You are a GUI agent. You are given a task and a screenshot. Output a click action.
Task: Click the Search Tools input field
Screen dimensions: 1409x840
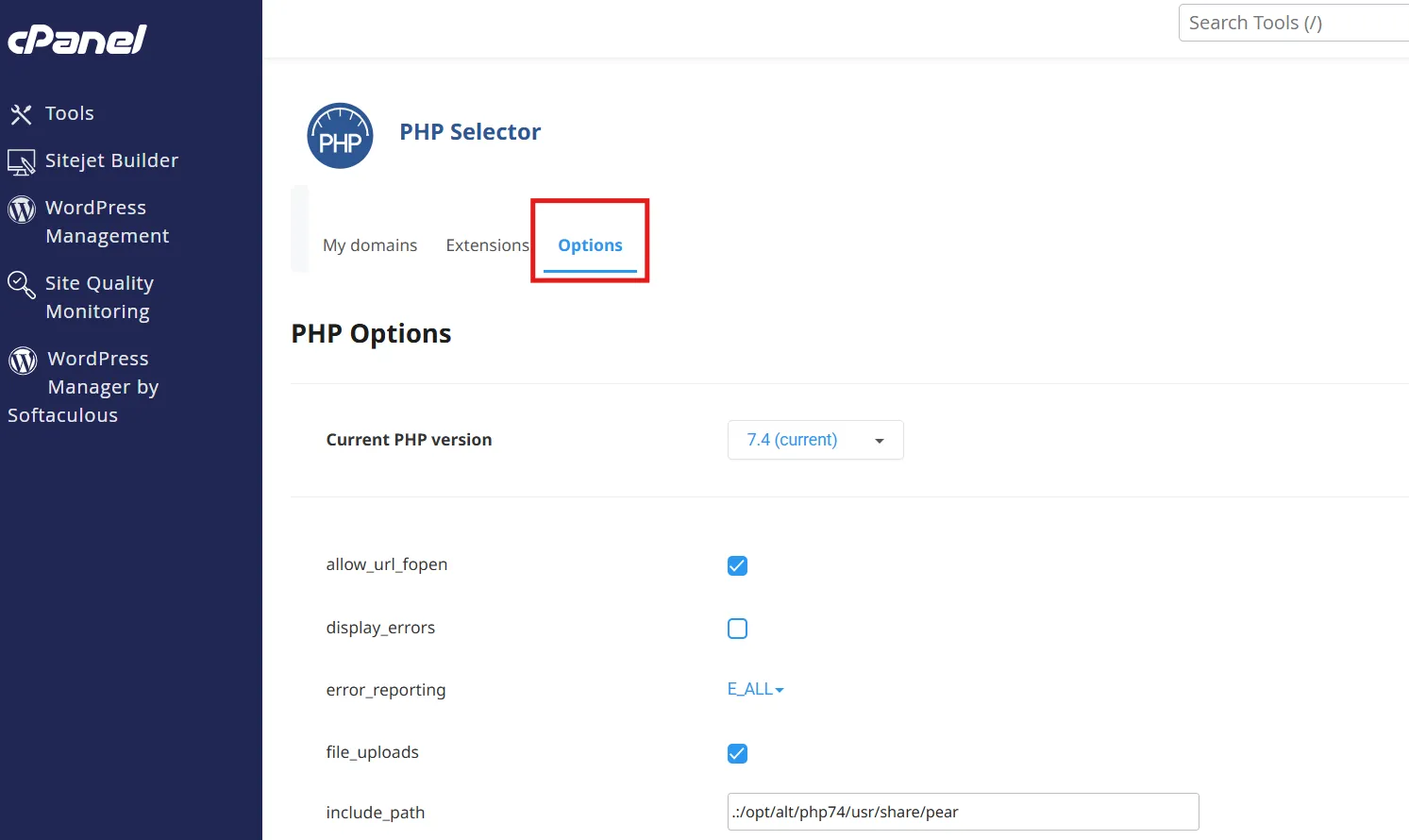click(x=1293, y=23)
